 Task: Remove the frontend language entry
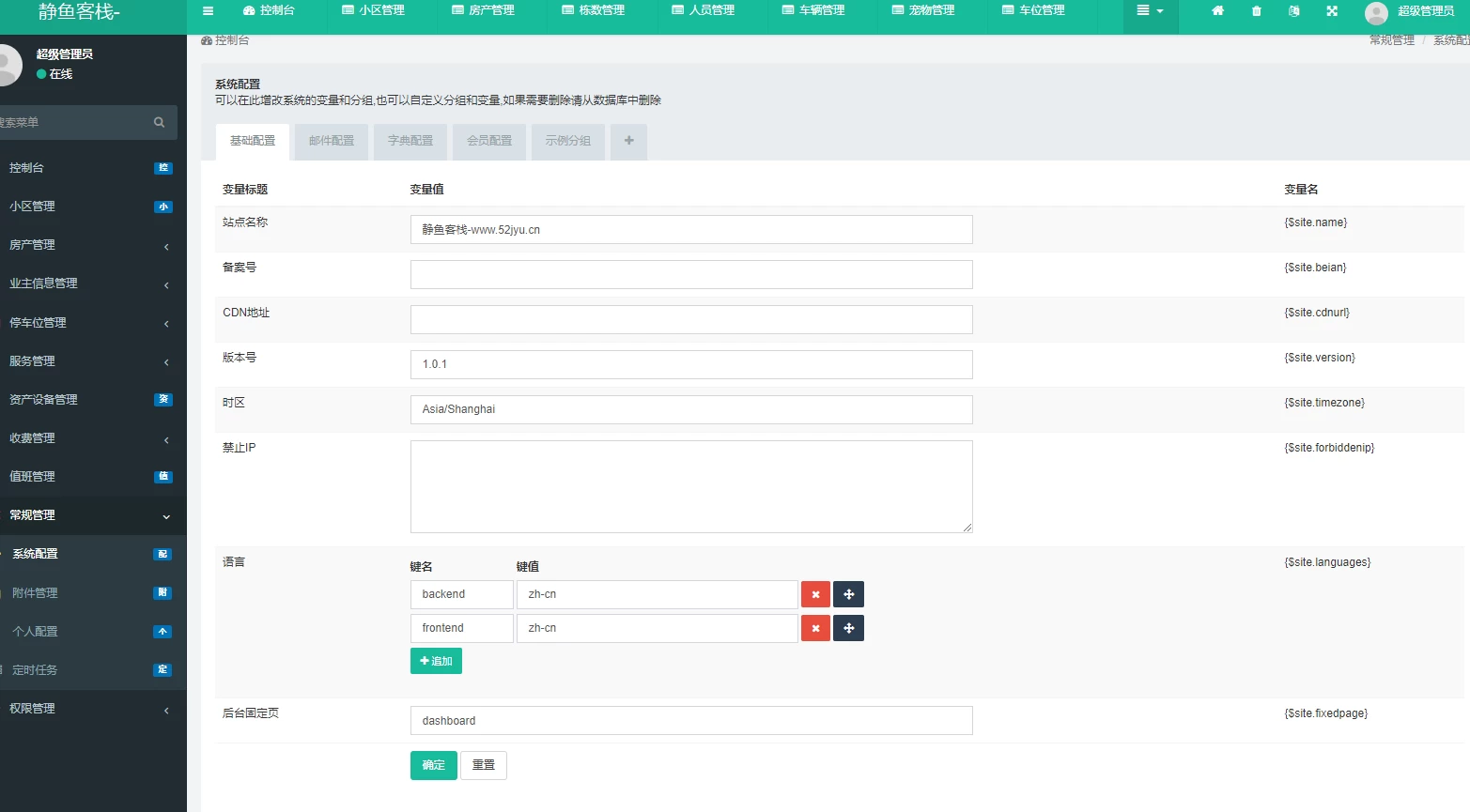click(815, 628)
